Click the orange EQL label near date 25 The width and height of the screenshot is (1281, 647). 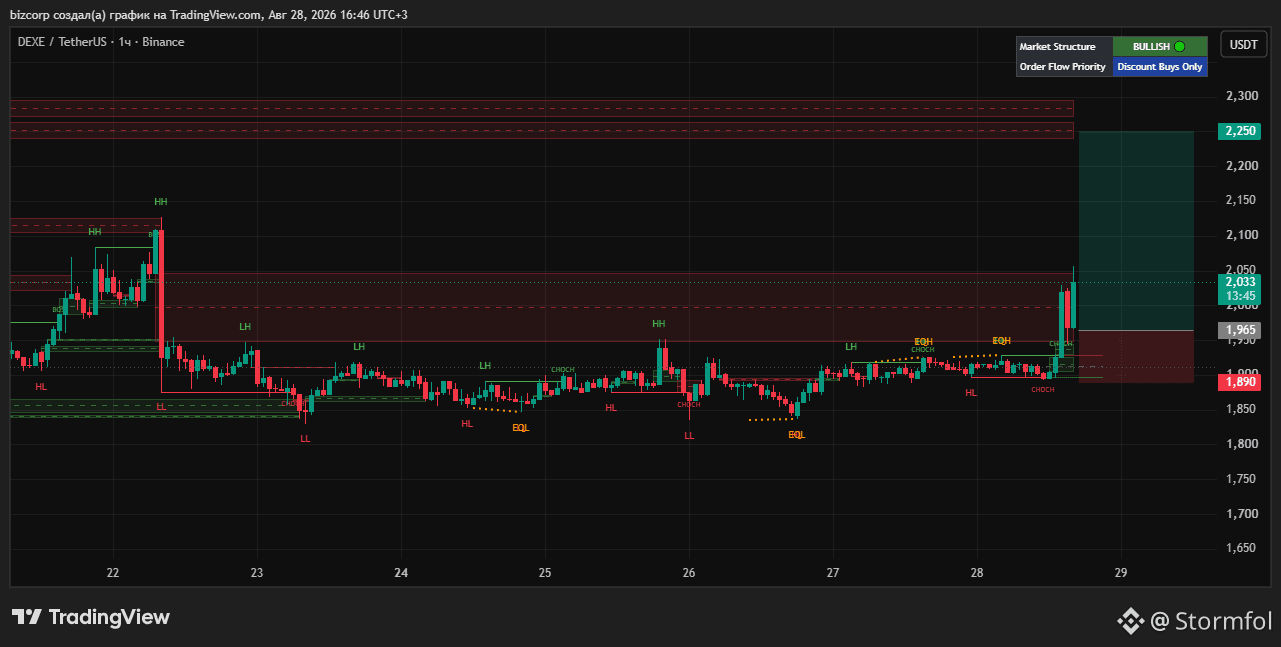tap(520, 428)
